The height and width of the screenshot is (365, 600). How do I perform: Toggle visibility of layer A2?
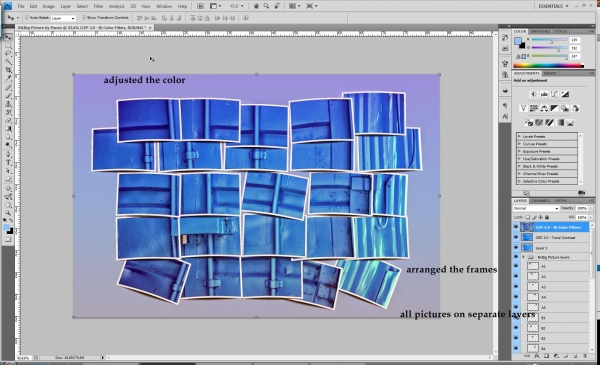click(516, 276)
